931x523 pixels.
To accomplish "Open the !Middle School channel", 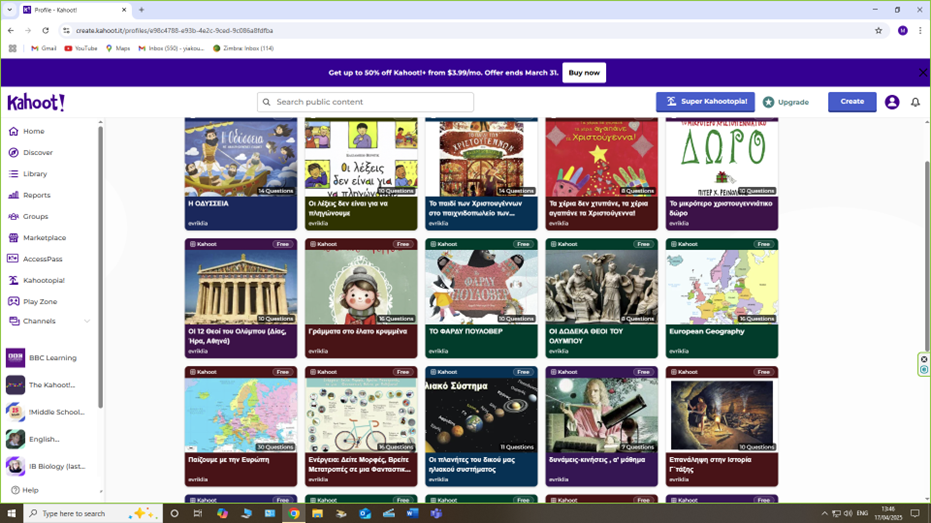I will click(x=56, y=412).
